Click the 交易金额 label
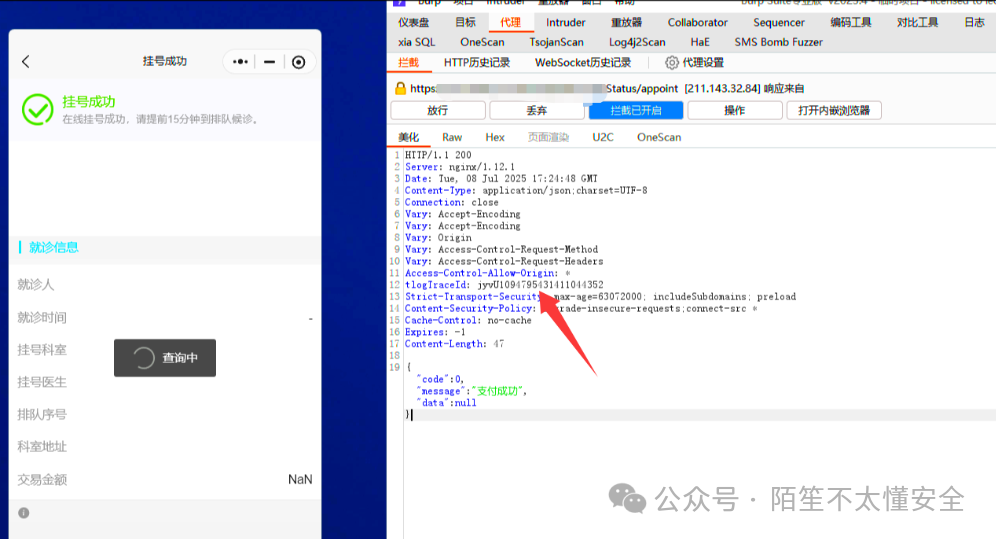The height and width of the screenshot is (539, 996). [x=42, y=480]
